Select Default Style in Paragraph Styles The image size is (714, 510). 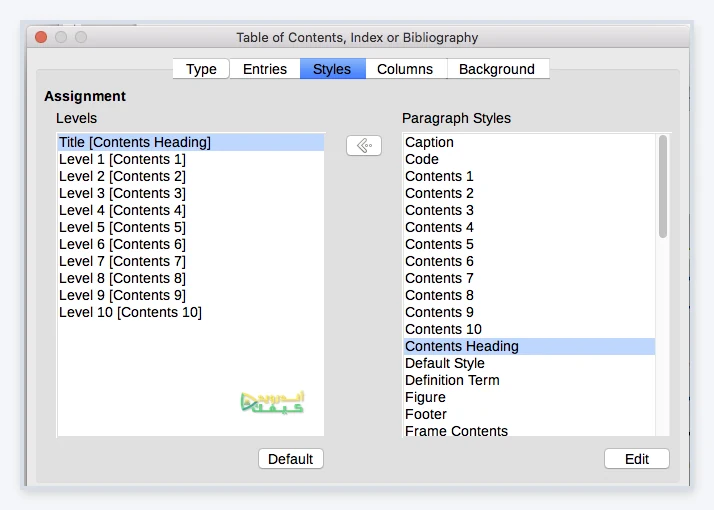coord(529,363)
